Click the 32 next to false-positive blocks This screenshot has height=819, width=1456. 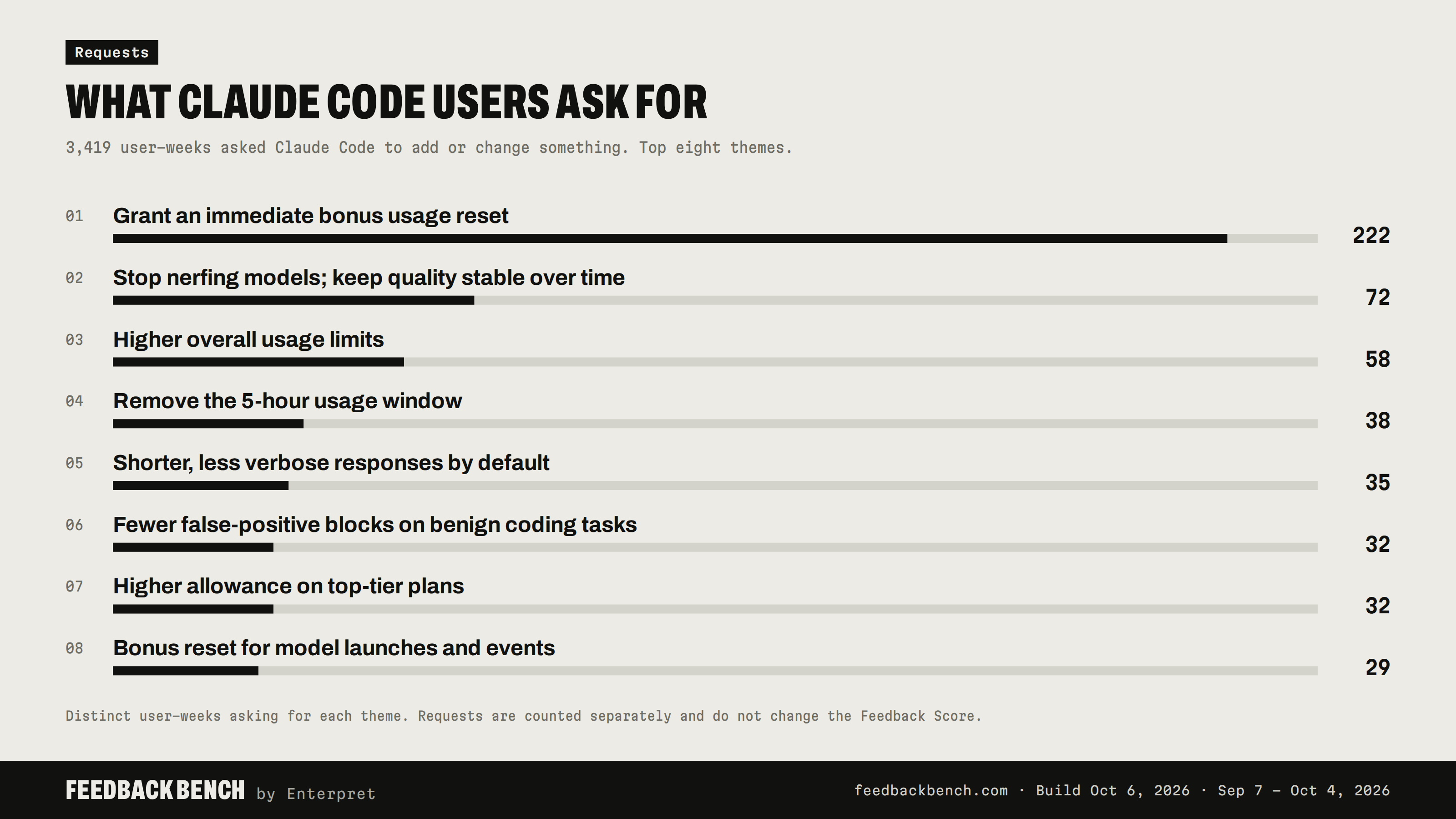pyautogui.click(x=1377, y=544)
